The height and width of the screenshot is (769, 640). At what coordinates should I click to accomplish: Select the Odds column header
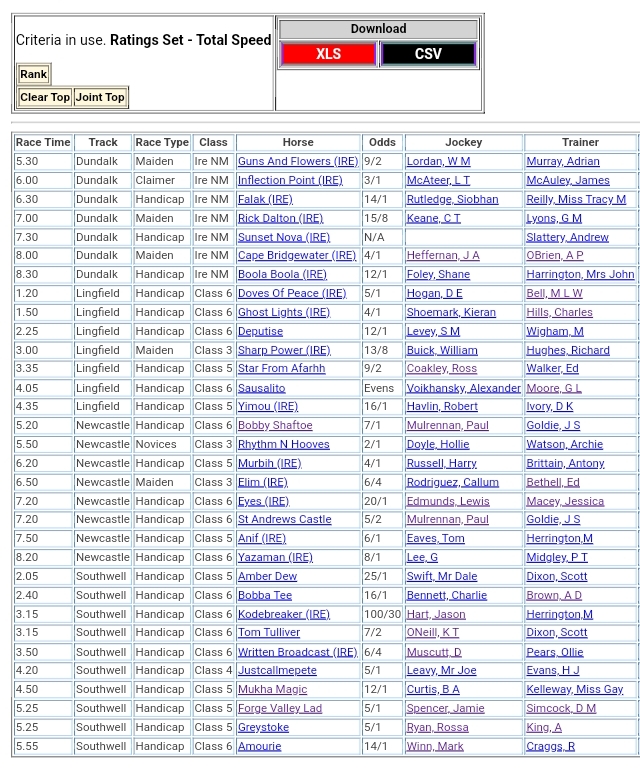[x=381, y=142]
